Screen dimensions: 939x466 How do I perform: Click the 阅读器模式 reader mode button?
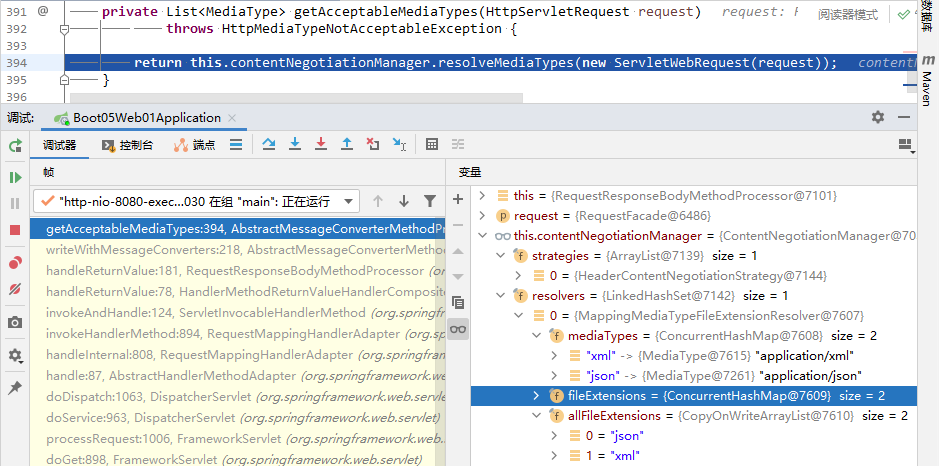tap(848, 14)
